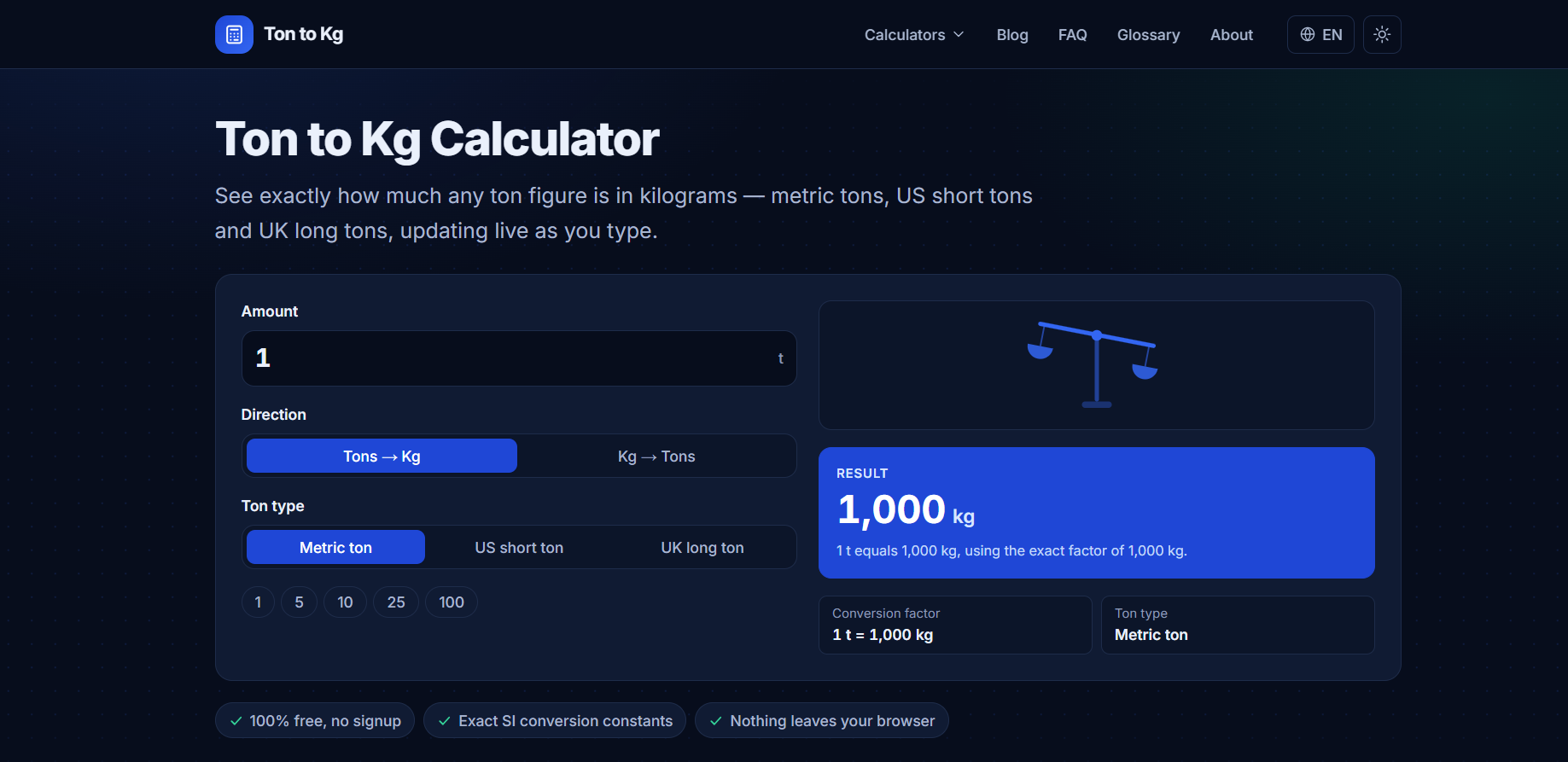Click the blue Result 1,000 kg panel
Screen dimensions: 1568x762
(x=1096, y=513)
